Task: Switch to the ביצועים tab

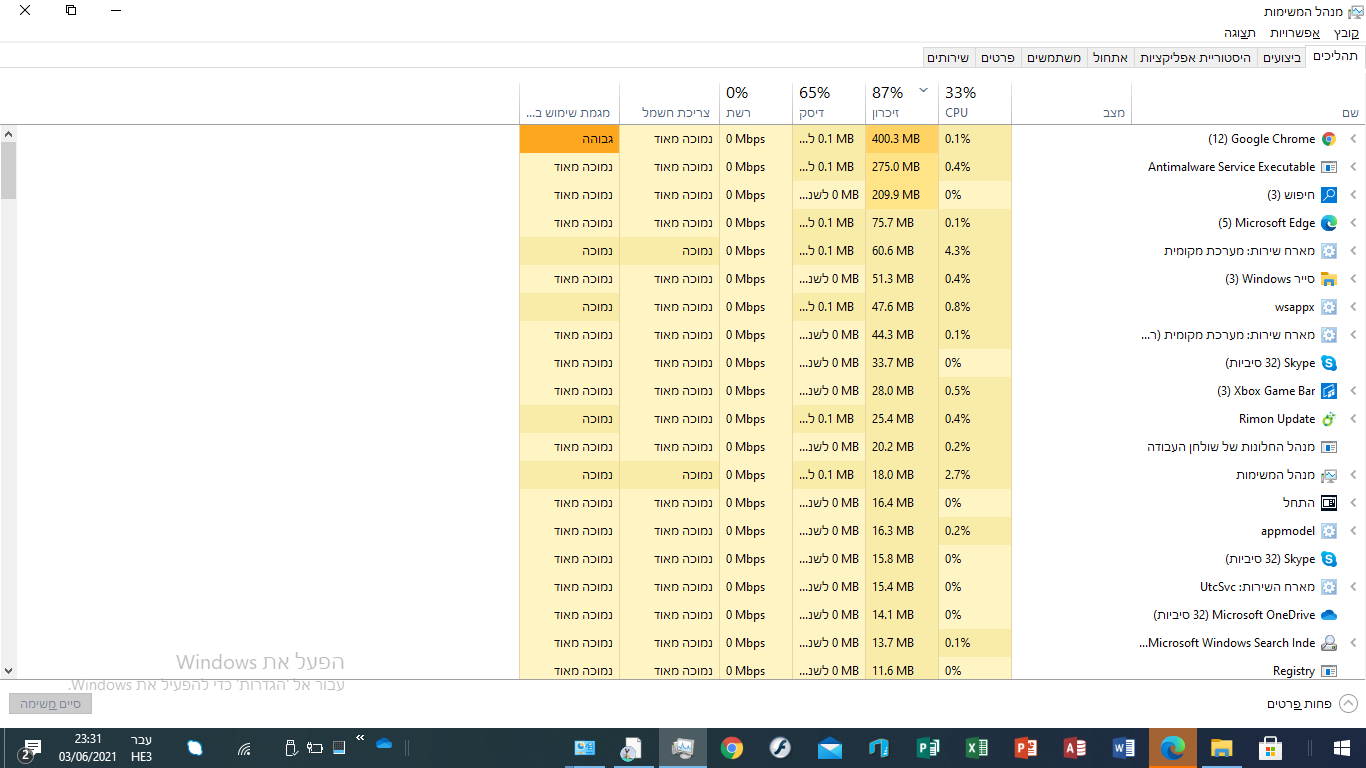Action: pos(1282,58)
